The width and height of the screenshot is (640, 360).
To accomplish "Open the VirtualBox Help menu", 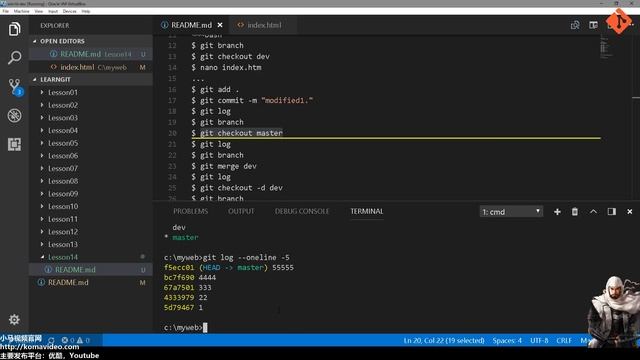I will pyautogui.click(x=86, y=11).
